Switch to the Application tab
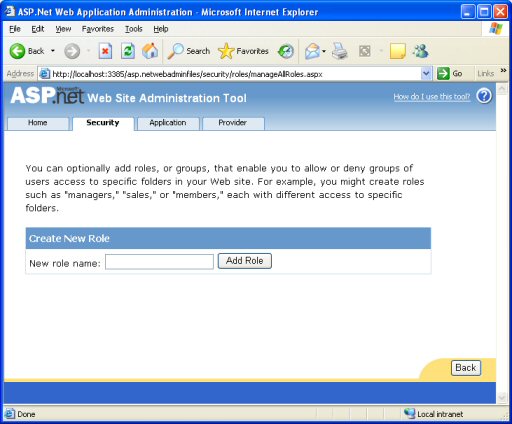 point(168,123)
